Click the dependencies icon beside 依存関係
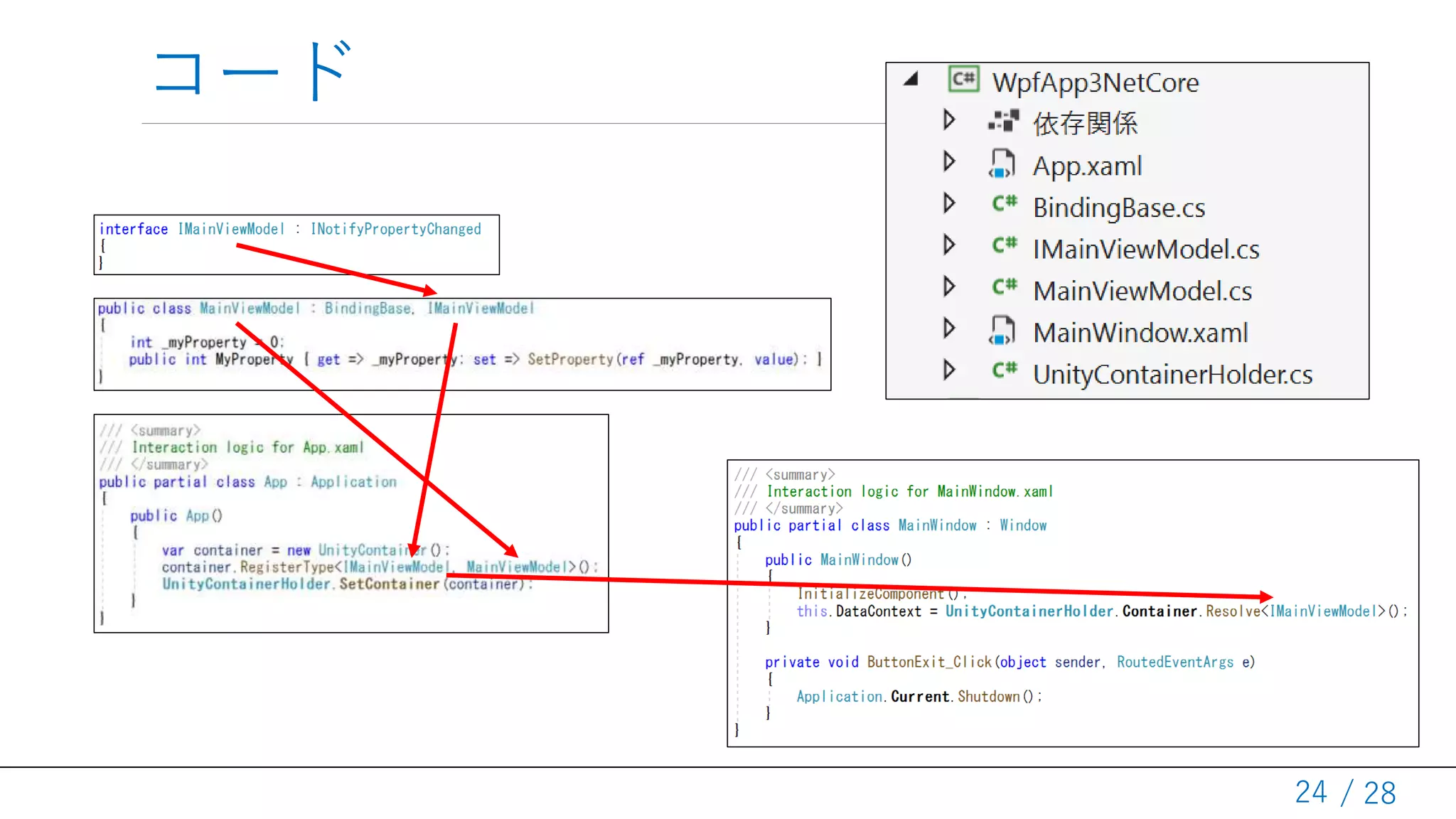The height and width of the screenshot is (819, 1456). 1003,122
